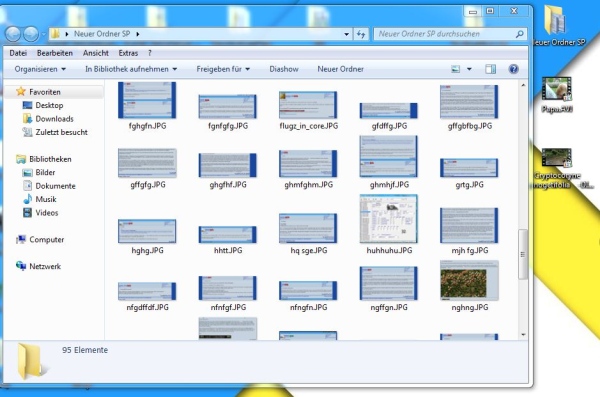The width and height of the screenshot is (600, 397).
Task: Open the view options dropdown arrow
Action: click(469, 69)
